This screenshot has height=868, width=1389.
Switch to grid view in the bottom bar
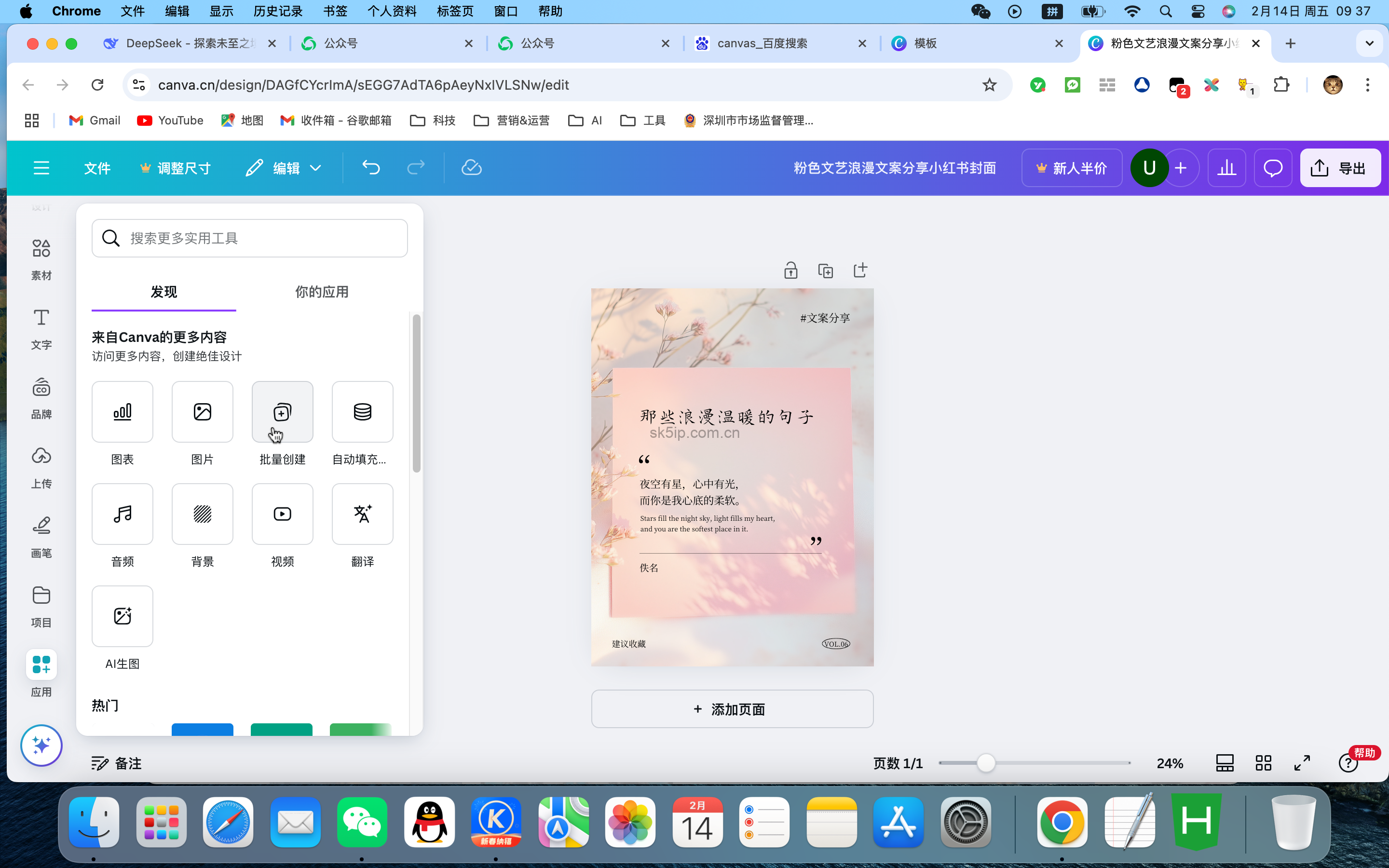[1263, 762]
